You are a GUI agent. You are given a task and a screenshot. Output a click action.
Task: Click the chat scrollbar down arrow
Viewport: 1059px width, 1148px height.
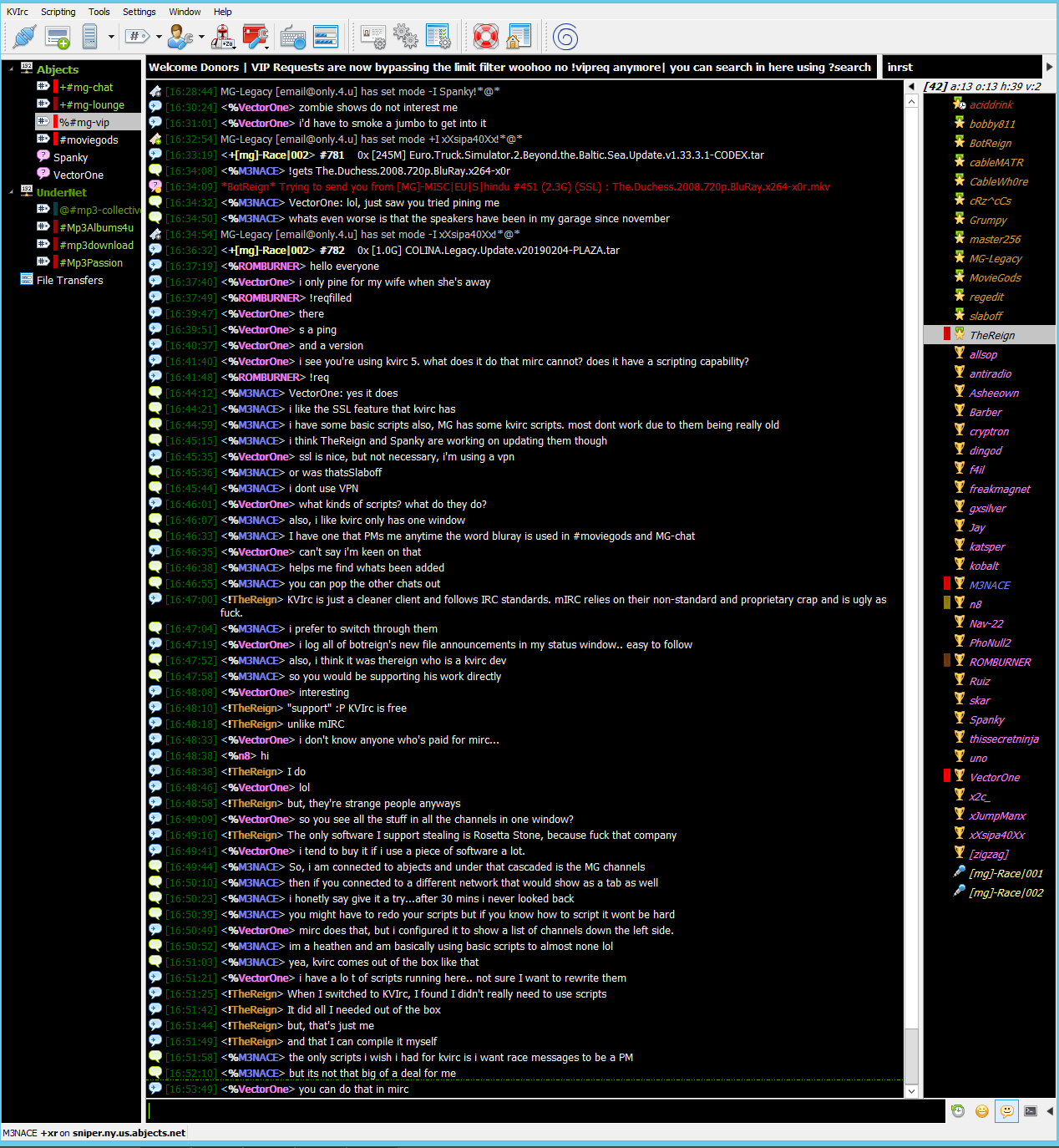pos(912,1091)
